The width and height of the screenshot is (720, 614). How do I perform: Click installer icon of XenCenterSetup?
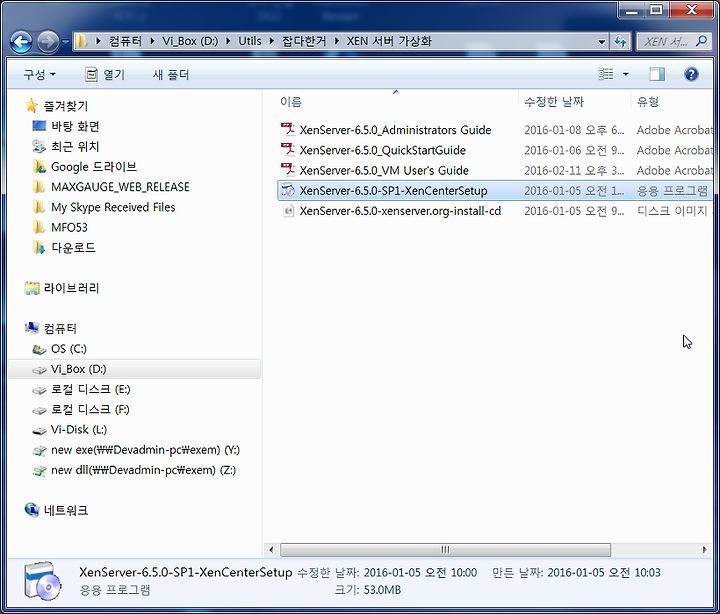288,190
